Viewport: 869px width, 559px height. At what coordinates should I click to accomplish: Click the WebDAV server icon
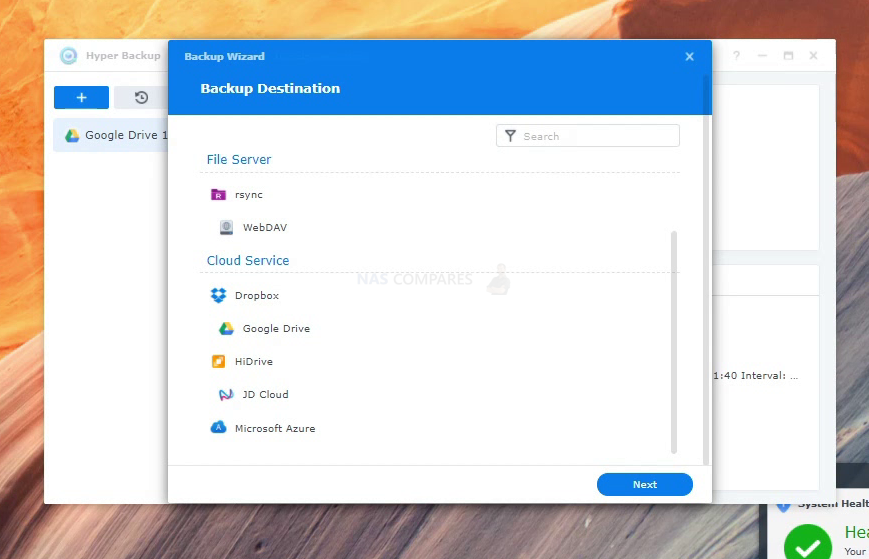pyautogui.click(x=226, y=228)
